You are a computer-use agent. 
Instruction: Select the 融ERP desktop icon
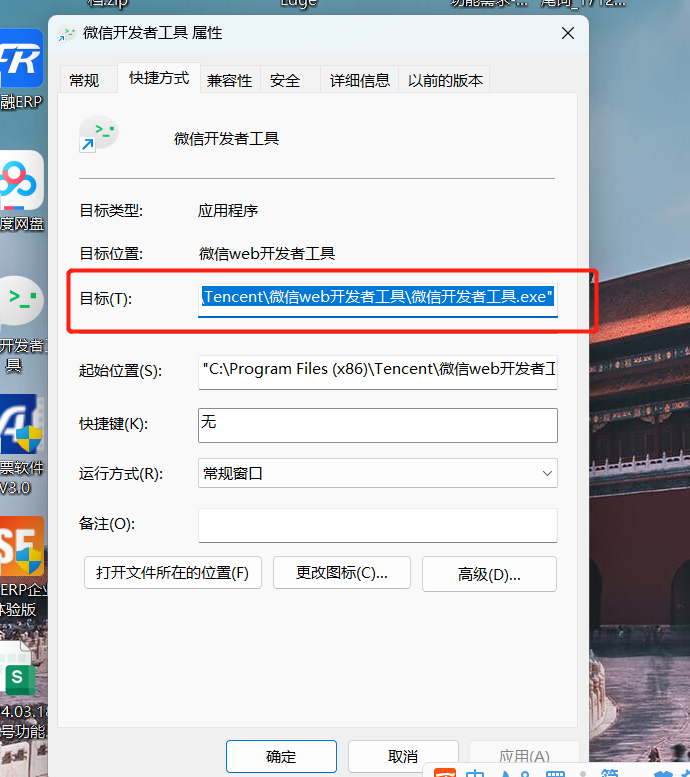pos(21,69)
